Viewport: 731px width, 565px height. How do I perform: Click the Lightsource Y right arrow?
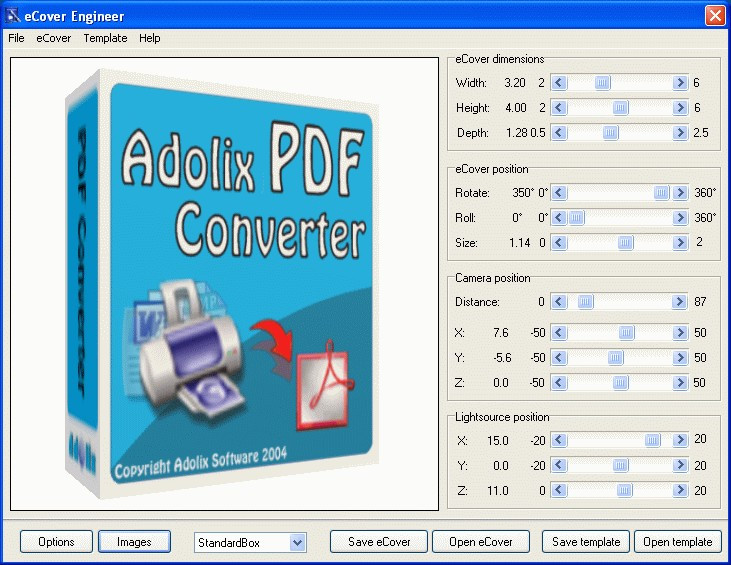(680, 465)
